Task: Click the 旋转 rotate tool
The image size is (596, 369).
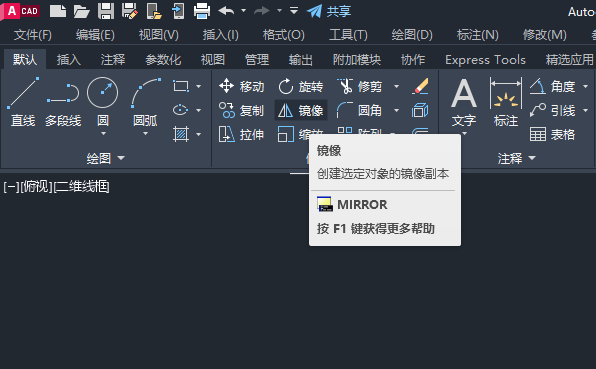Action: (301, 87)
